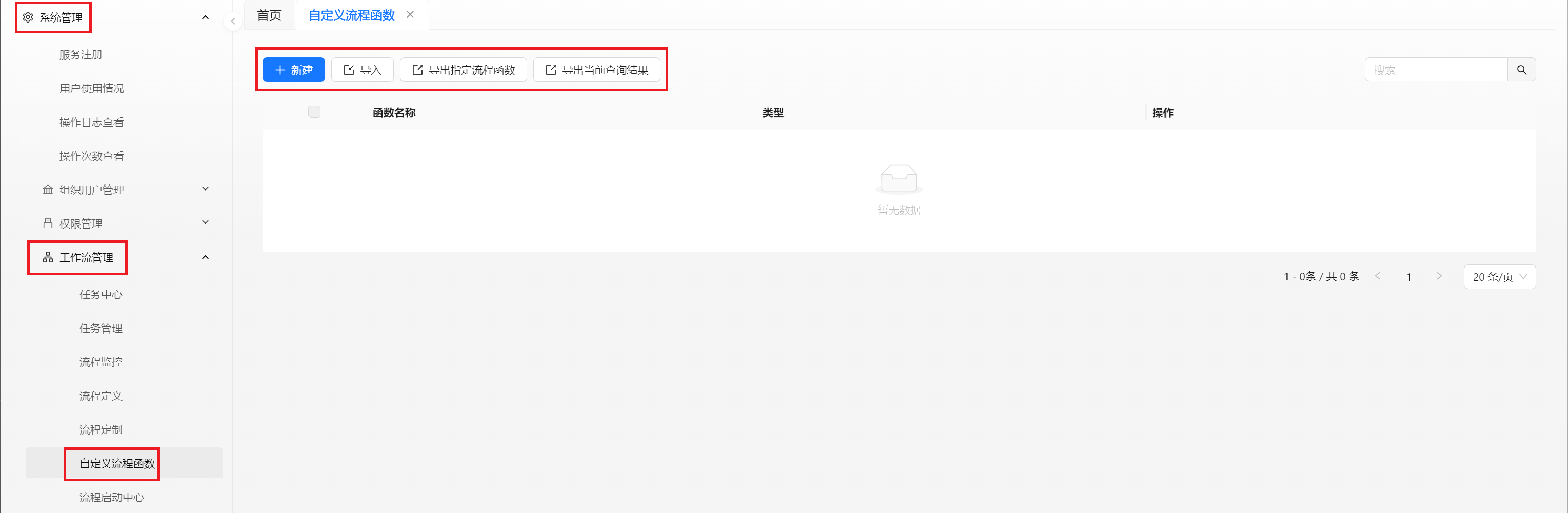Open 流程定义 in the sidebar
1568x513 pixels.
[101, 396]
